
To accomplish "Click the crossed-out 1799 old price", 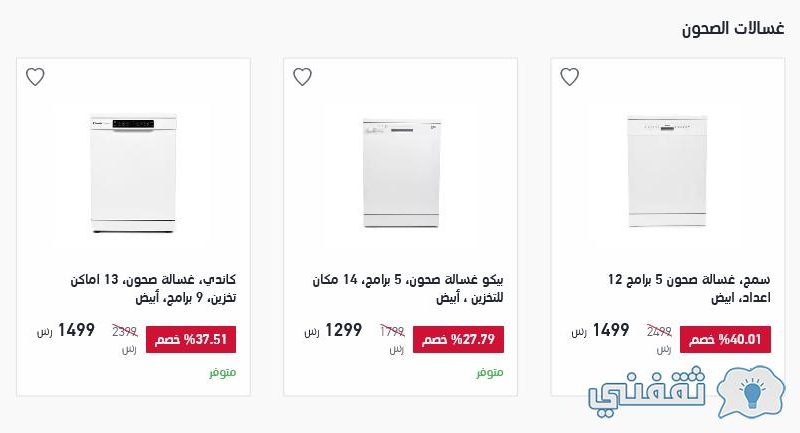I will [392, 332].
